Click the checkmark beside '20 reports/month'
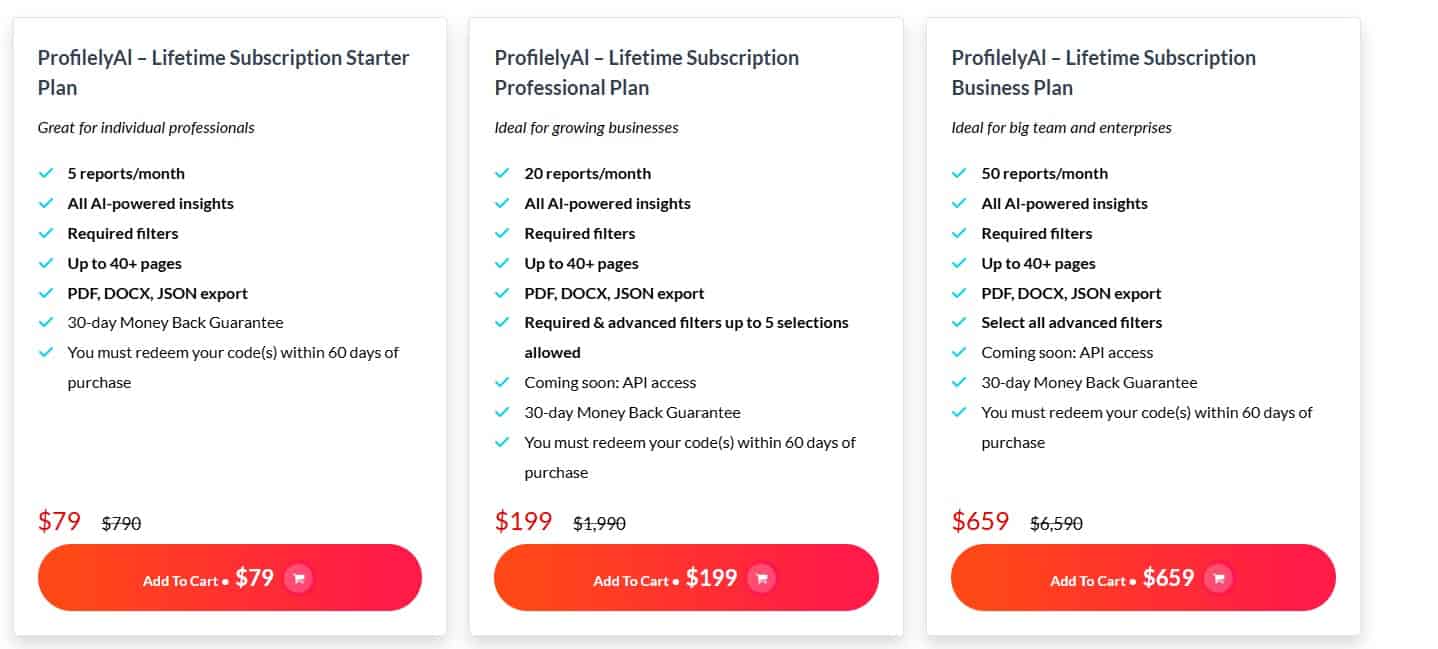 (502, 172)
